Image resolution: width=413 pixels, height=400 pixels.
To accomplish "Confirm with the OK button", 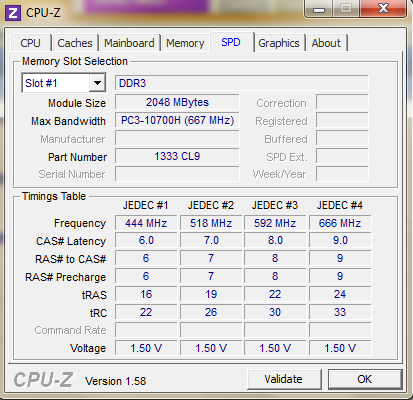I will 365,379.
